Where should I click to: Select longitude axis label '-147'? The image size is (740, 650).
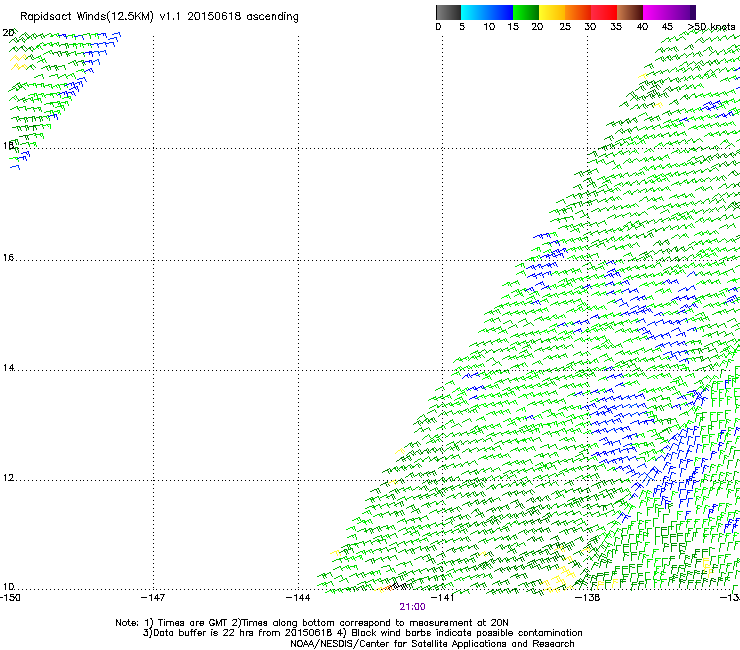pos(153,598)
